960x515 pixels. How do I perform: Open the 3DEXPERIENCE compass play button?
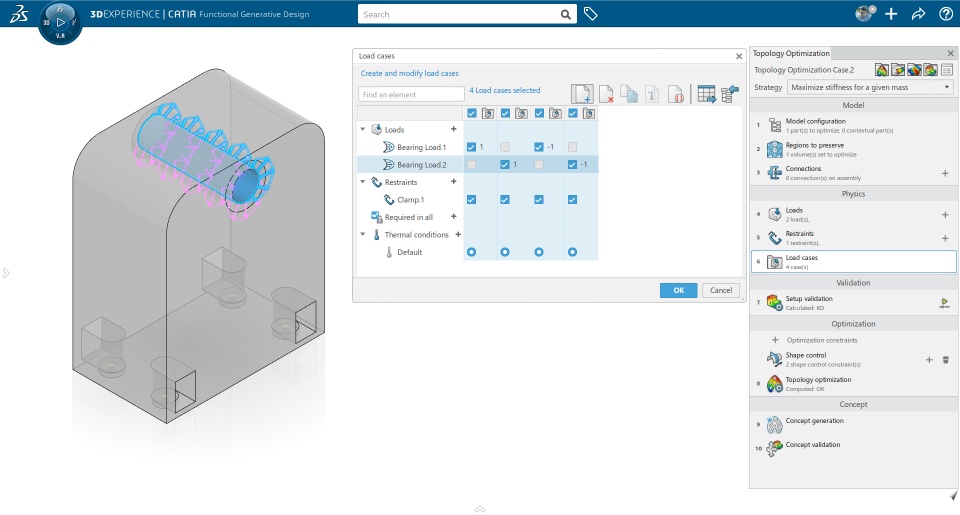60,23
